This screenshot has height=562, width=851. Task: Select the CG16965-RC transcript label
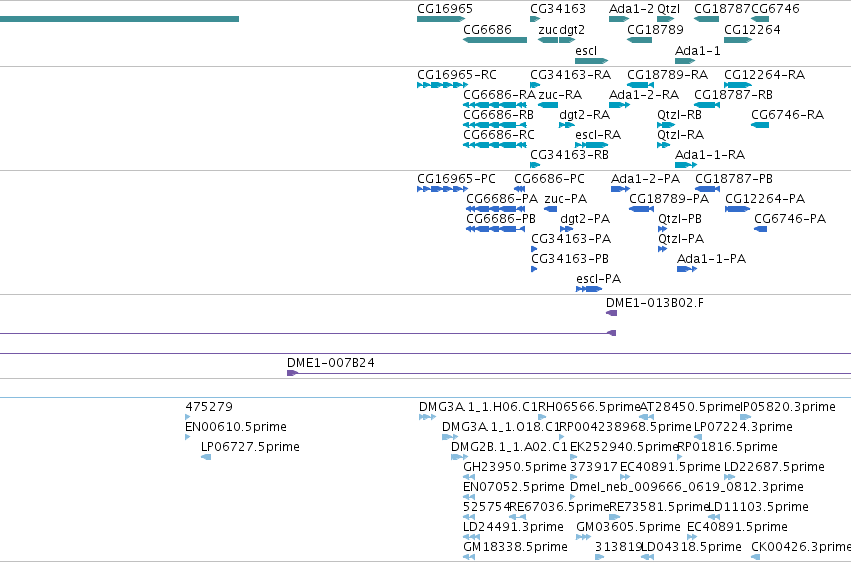click(456, 75)
